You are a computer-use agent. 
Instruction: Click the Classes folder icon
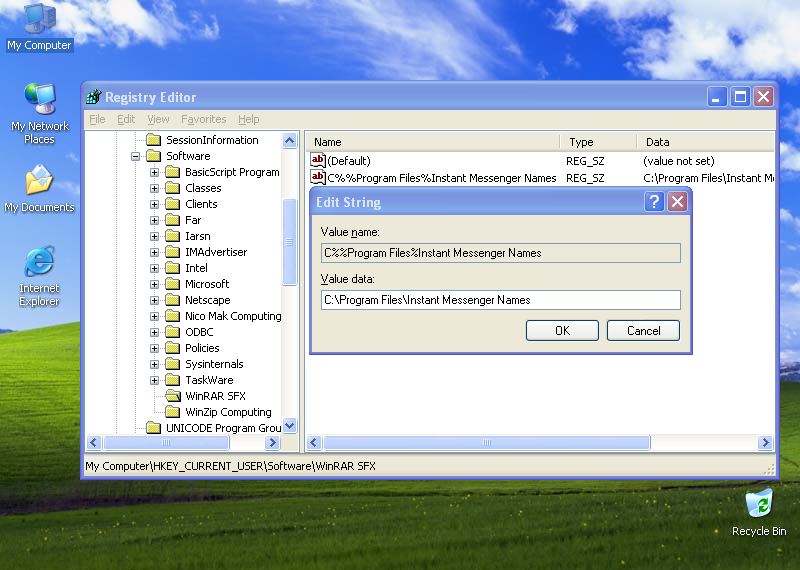(x=172, y=188)
